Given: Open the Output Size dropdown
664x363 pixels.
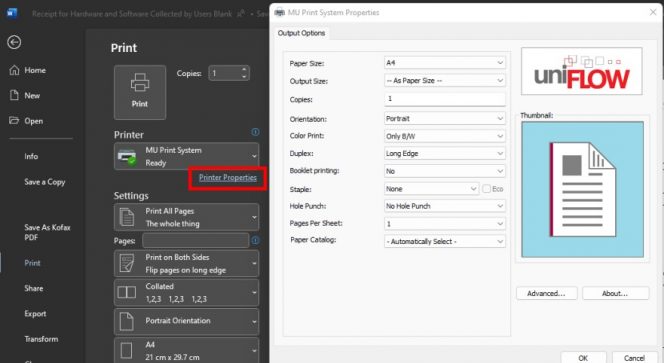Looking at the screenshot, I should click(x=445, y=80).
